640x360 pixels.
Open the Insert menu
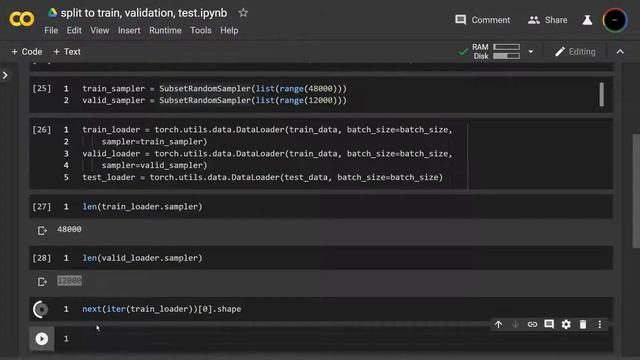(x=129, y=31)
